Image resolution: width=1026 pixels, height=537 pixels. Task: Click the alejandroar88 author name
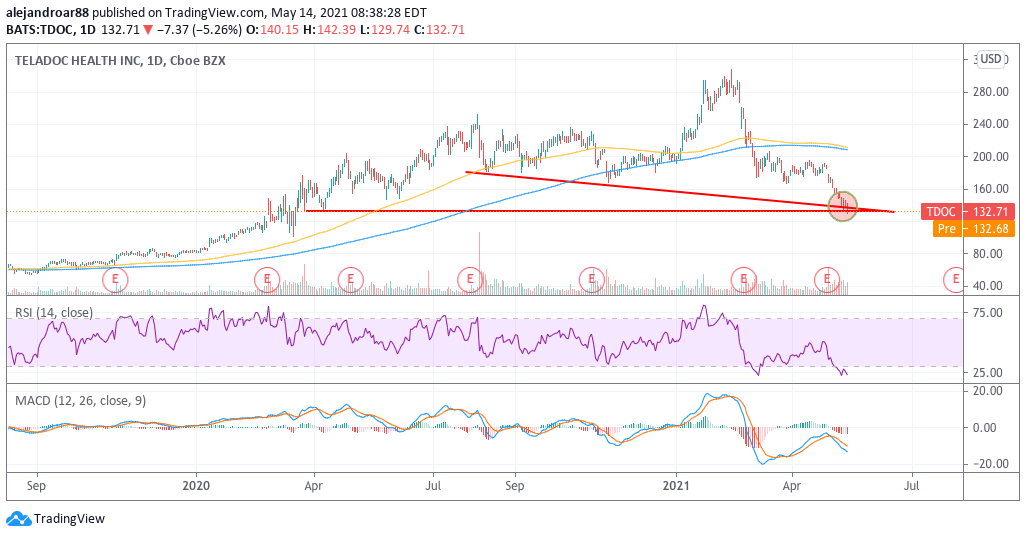[x=47, y=12]
